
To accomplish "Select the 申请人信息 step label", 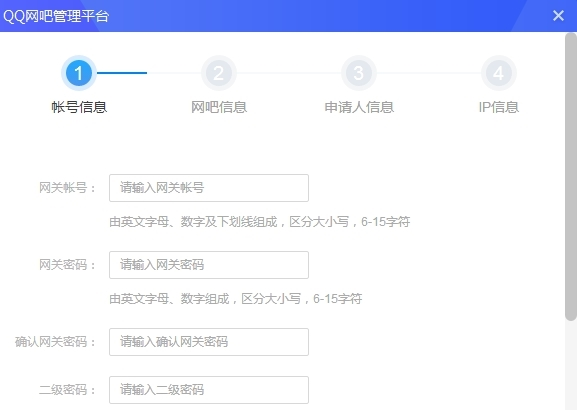I will [359, 107].
